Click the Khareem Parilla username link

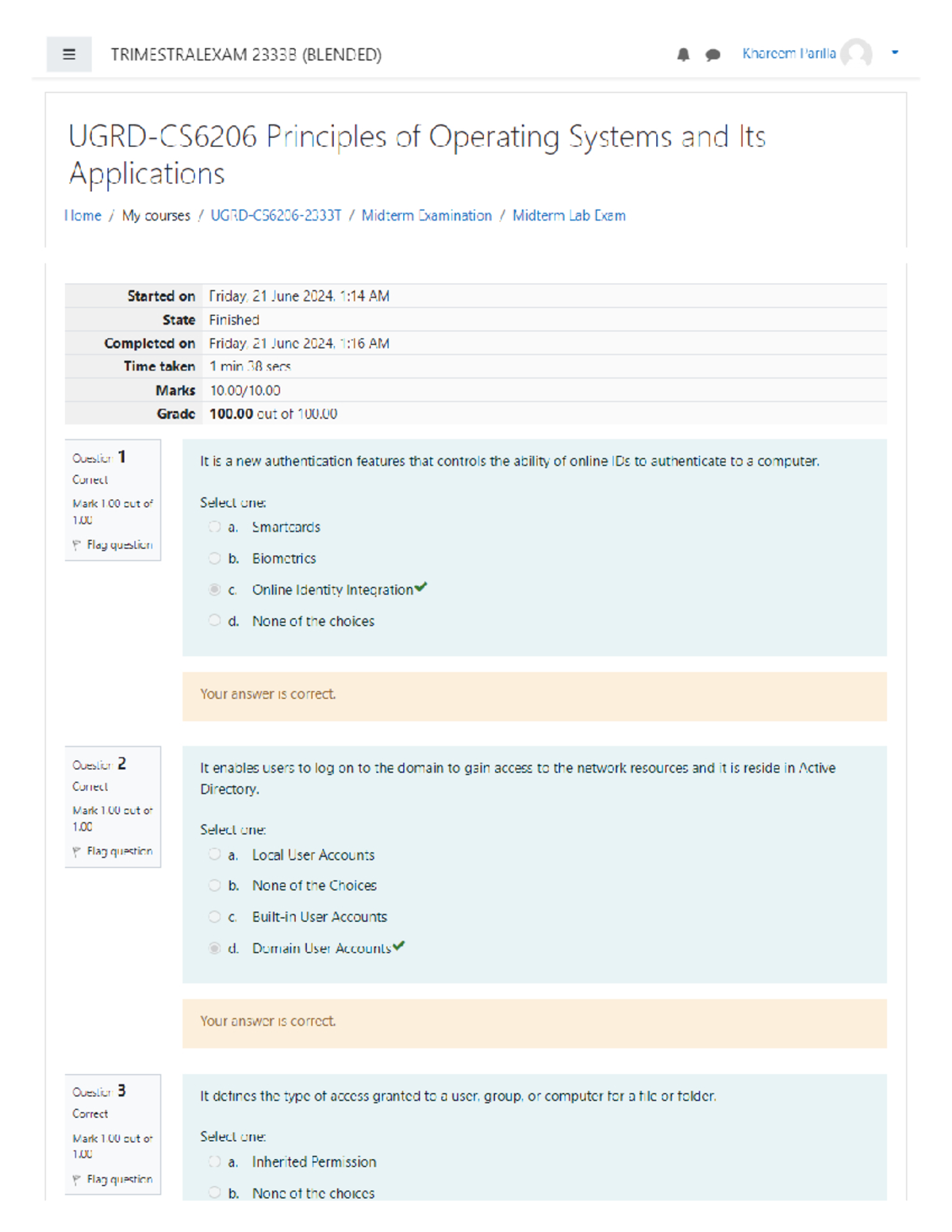coord(789,54)
